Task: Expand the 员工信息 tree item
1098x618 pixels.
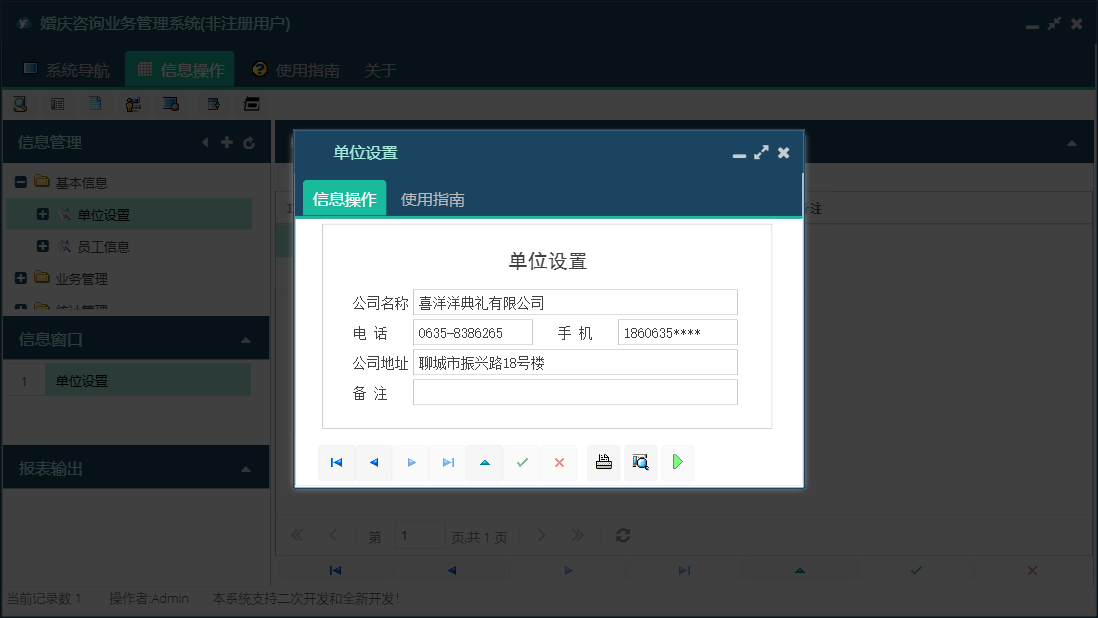Action: pyautogui.click(x=42, y=246)
